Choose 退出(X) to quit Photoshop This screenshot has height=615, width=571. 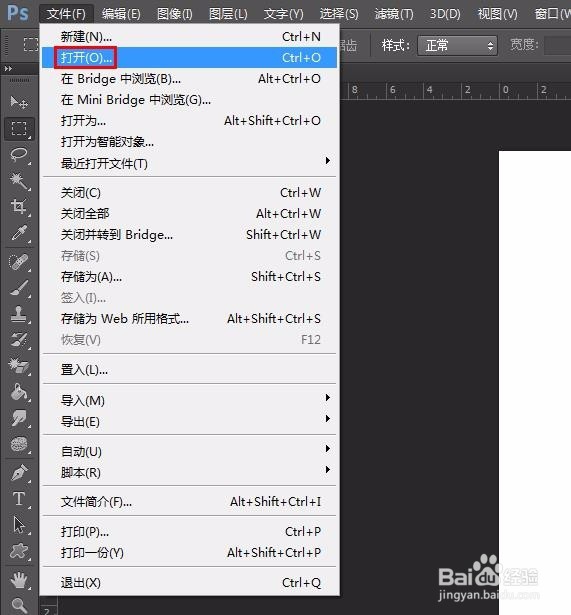(190, 582)
